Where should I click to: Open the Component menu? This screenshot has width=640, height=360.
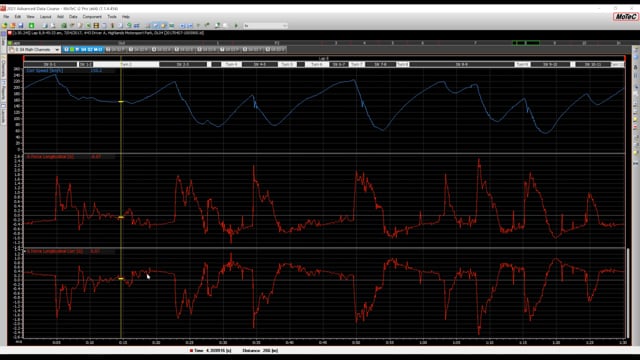92,17
